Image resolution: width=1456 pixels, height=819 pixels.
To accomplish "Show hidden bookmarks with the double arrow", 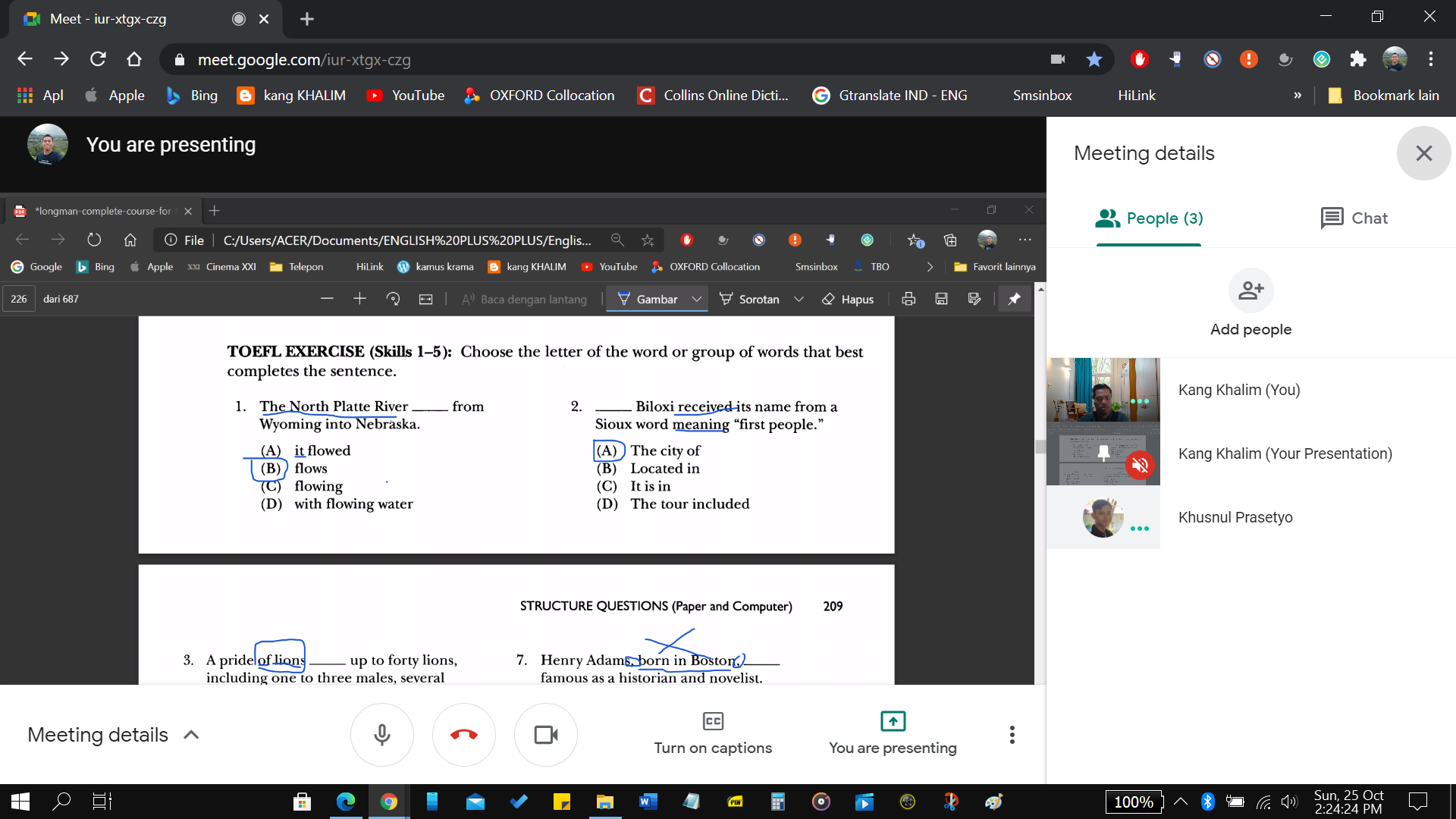I will tap(1298, 96).
